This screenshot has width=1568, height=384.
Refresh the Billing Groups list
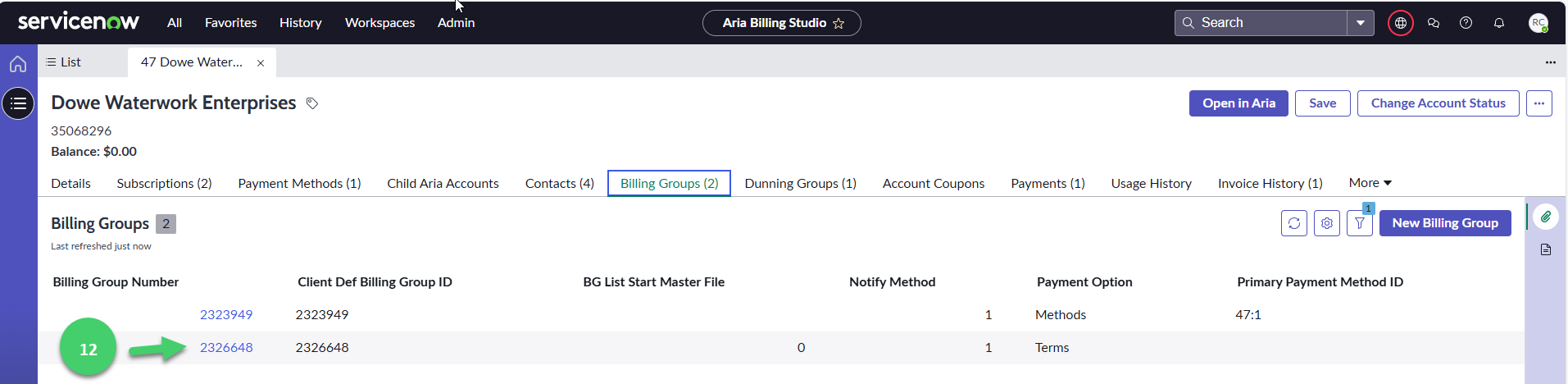tap(1294, 223)
